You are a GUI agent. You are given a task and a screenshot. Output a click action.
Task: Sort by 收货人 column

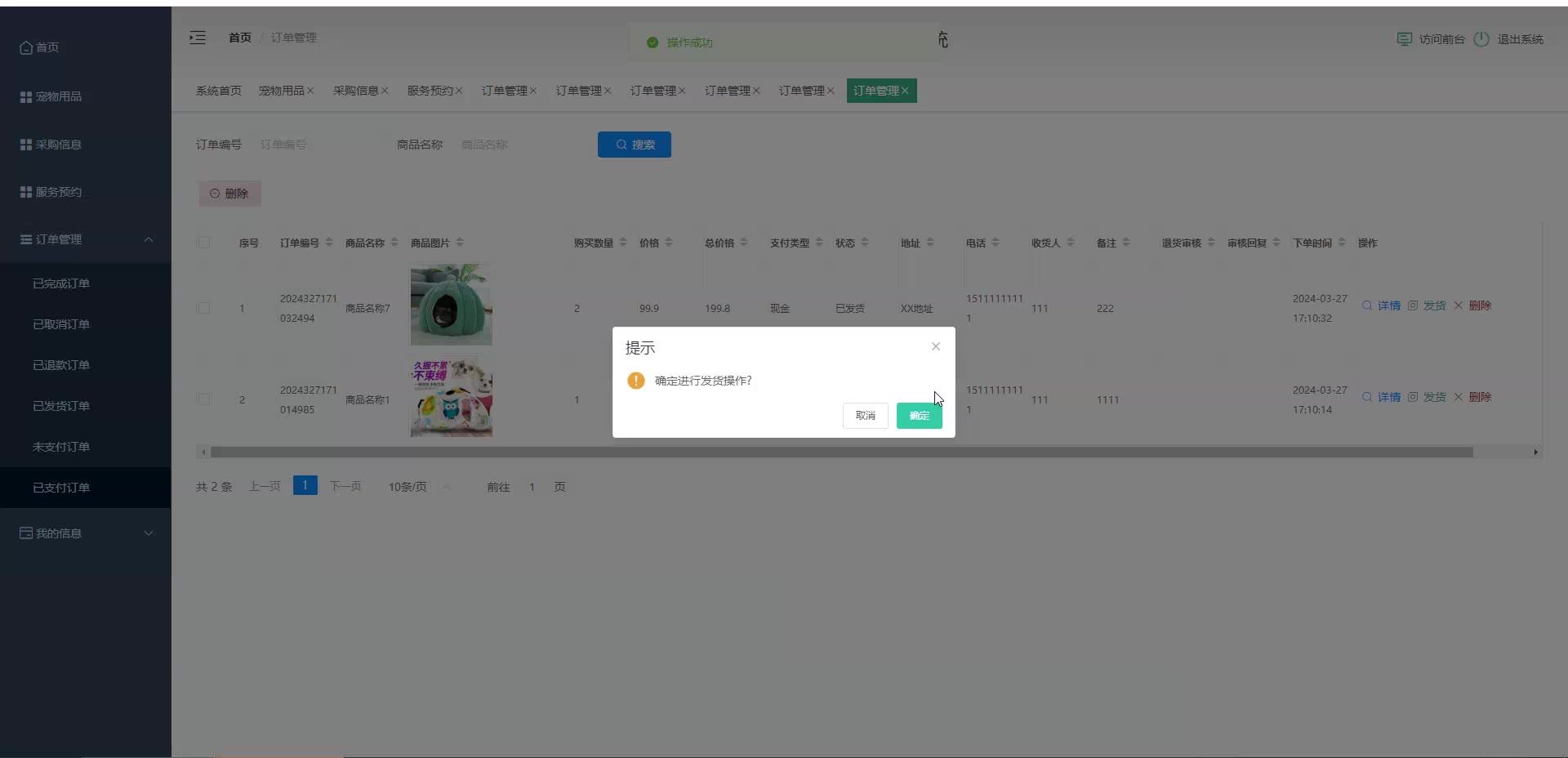tap(1071, 243)
